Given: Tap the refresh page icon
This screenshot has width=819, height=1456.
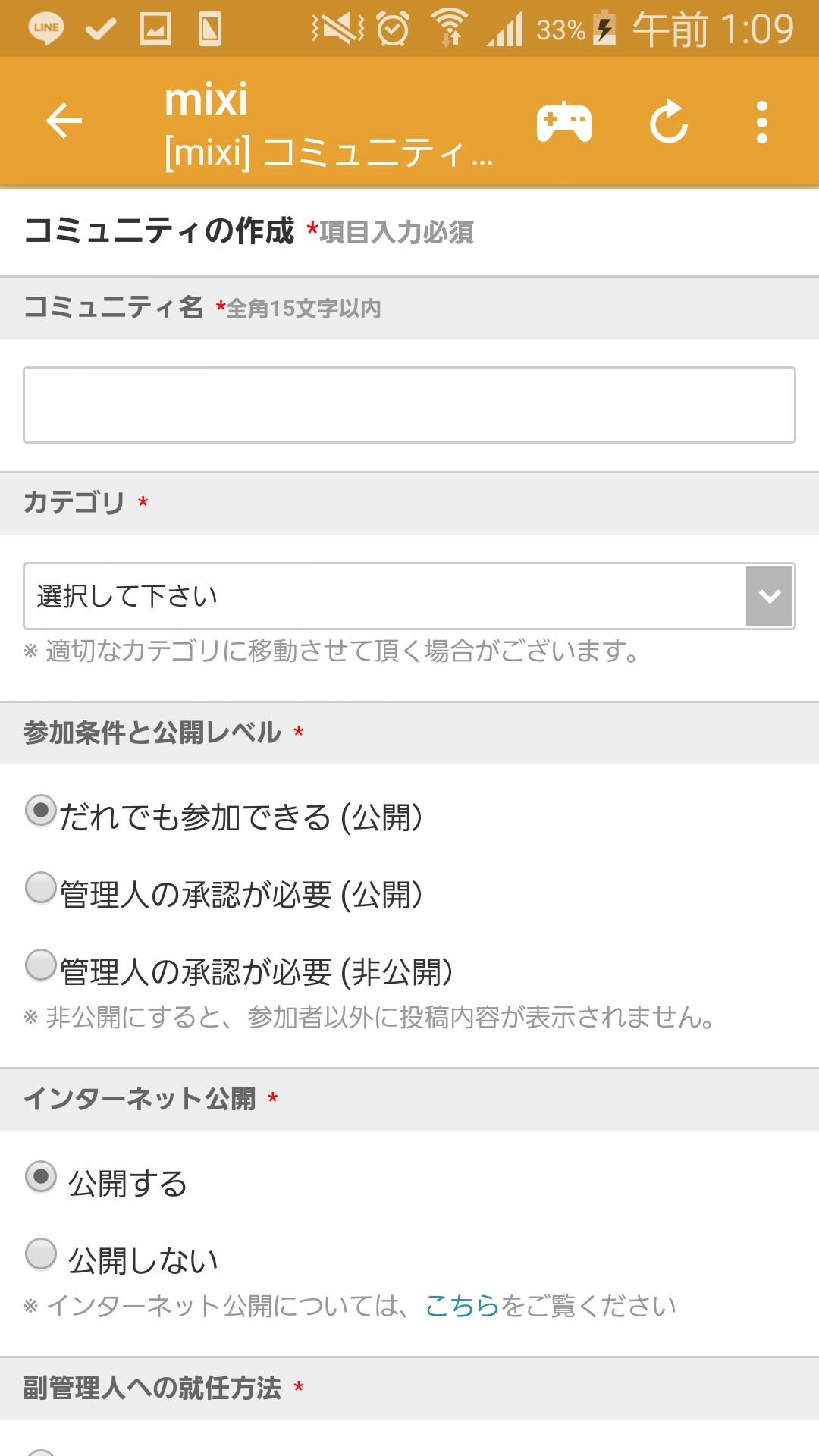Looking at the screenshot, I should click(669, 121).
